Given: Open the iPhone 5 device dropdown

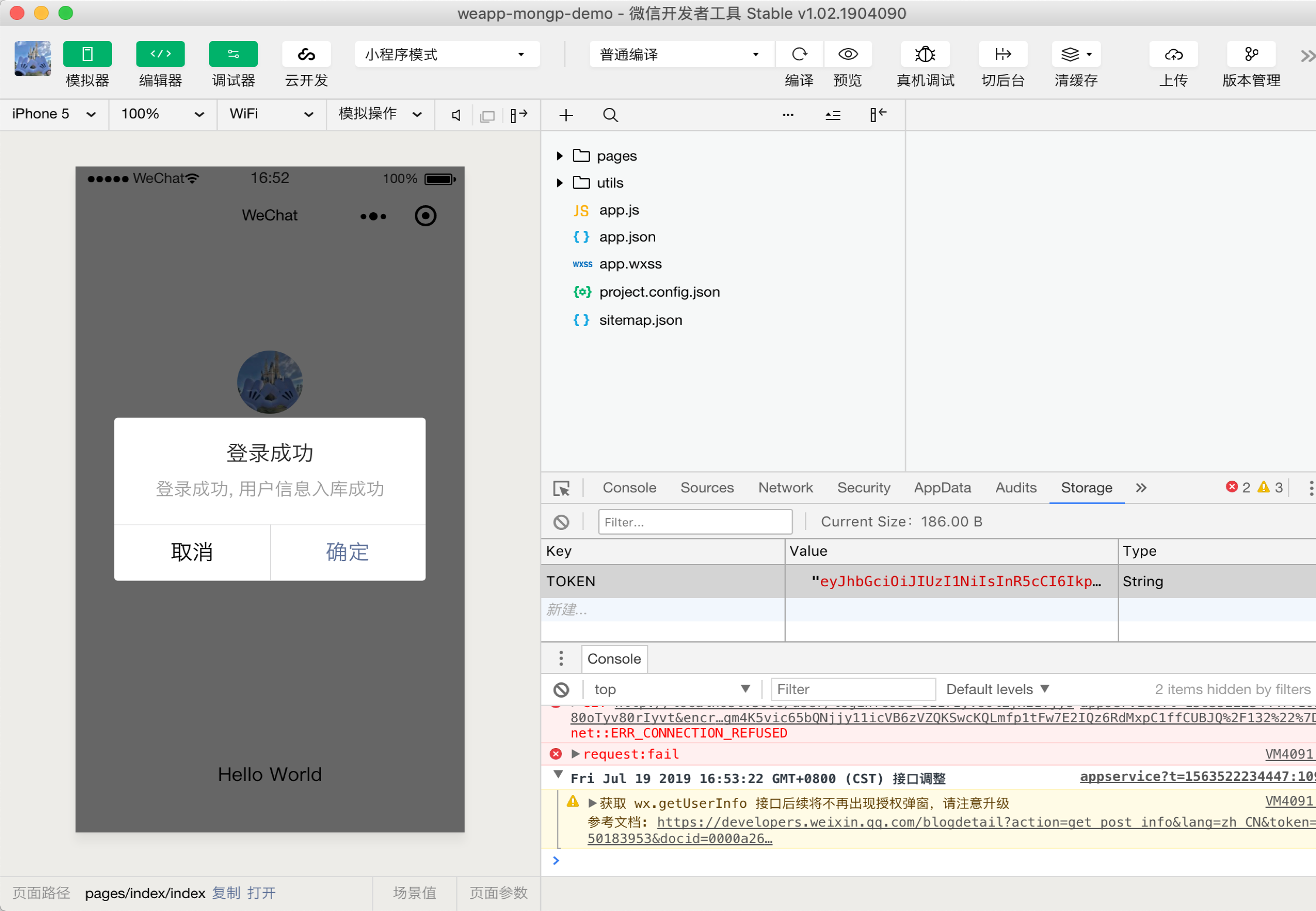Looking at the screenshot, I should click(53, 114).
